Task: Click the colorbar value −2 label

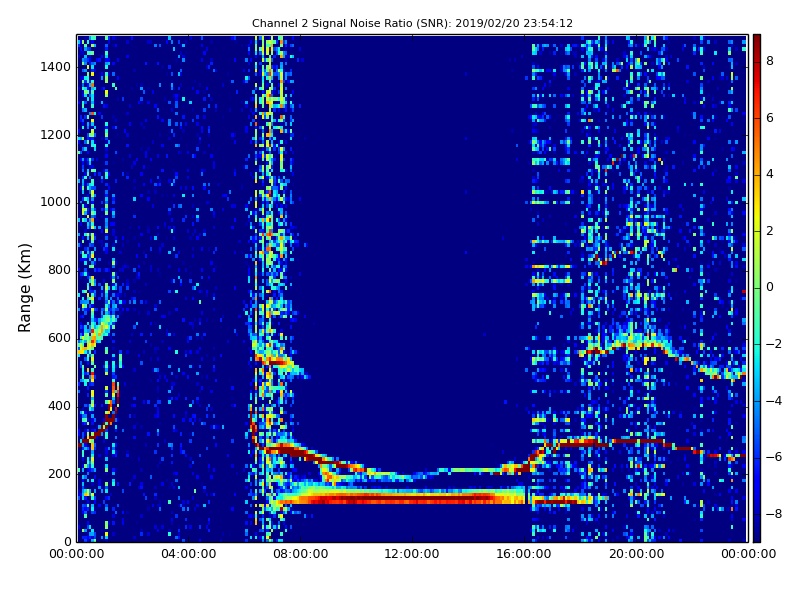Action: coord(774,344)
